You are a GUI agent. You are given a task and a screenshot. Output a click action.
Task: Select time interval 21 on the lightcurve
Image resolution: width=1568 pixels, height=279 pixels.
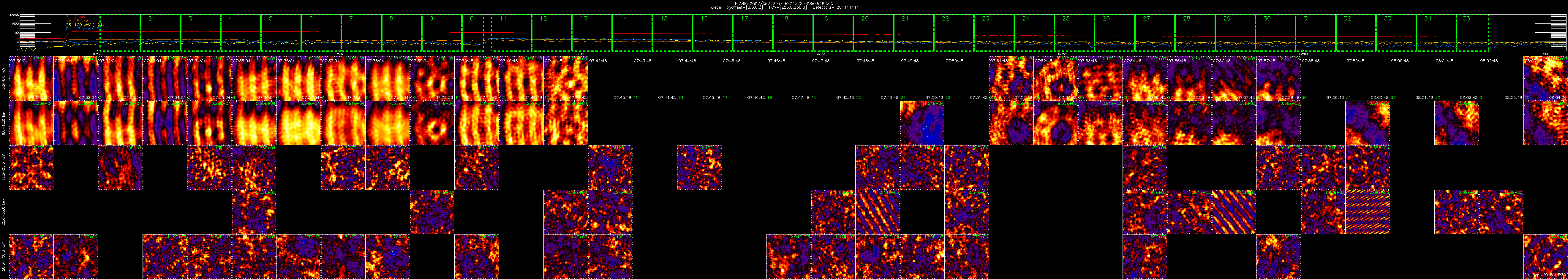(913, 33)
